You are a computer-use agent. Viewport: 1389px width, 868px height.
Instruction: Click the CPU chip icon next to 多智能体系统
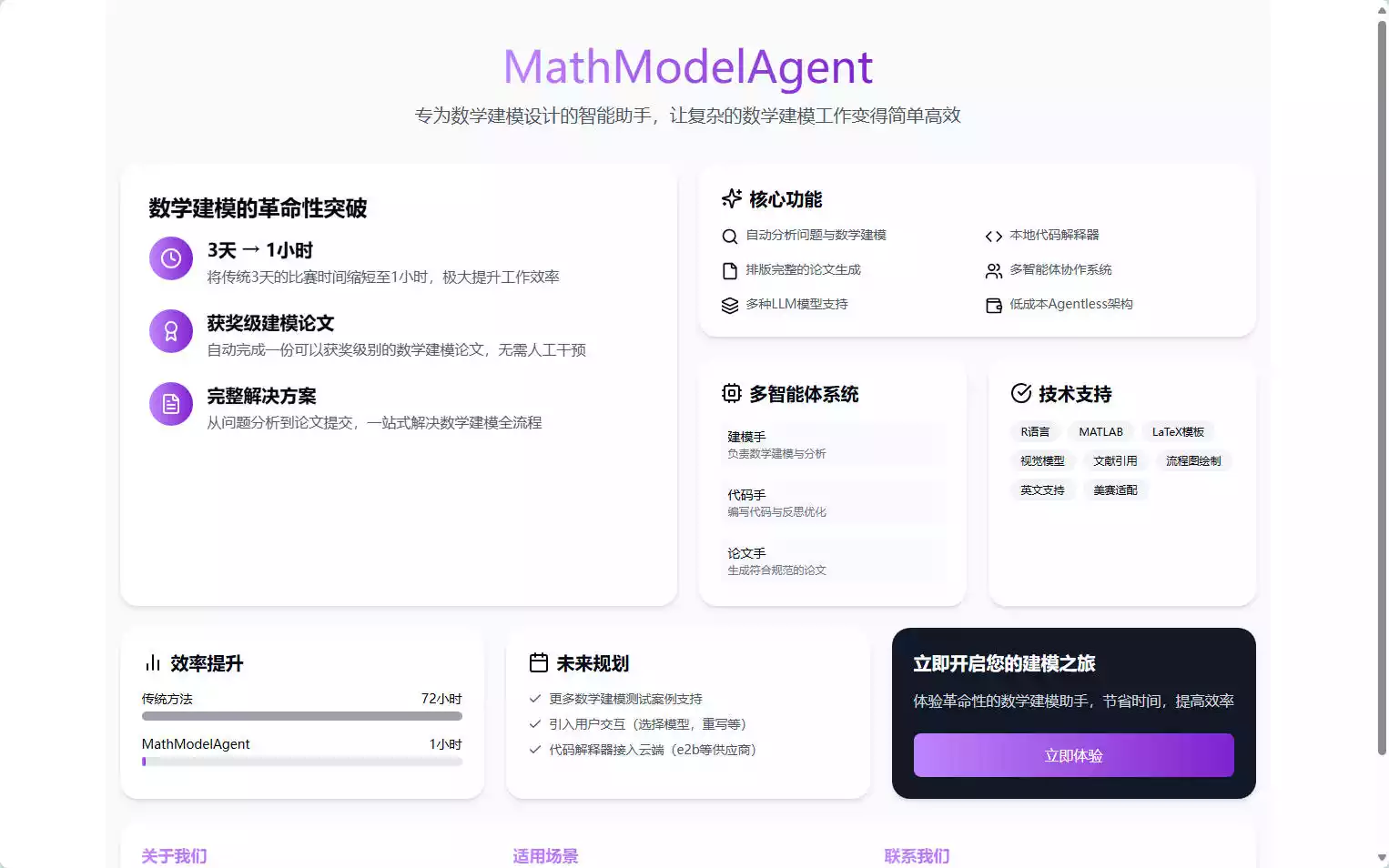[732, 393]
